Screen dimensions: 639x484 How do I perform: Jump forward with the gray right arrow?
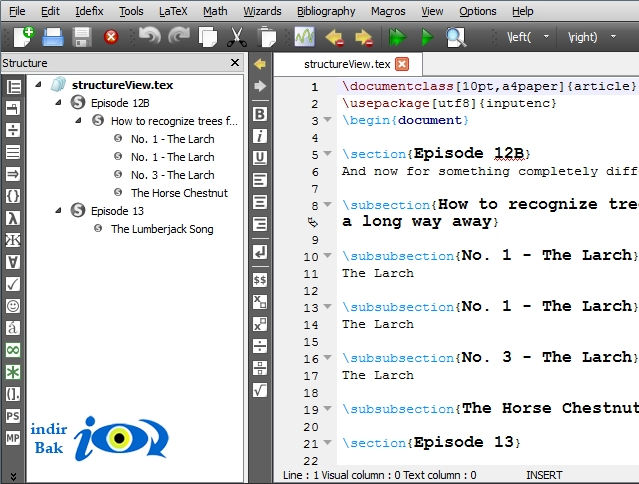point(260,86)
